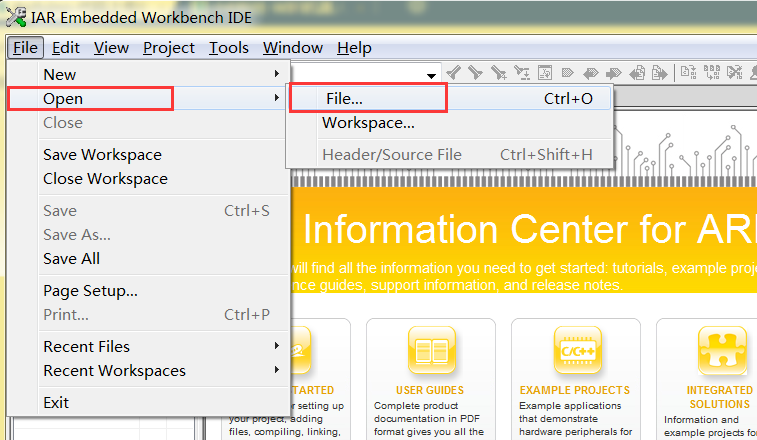Click the EXAMPLE PROJECTS heading link
The image size is (757, 440).
pyautogui.click(x=575, y=390)
